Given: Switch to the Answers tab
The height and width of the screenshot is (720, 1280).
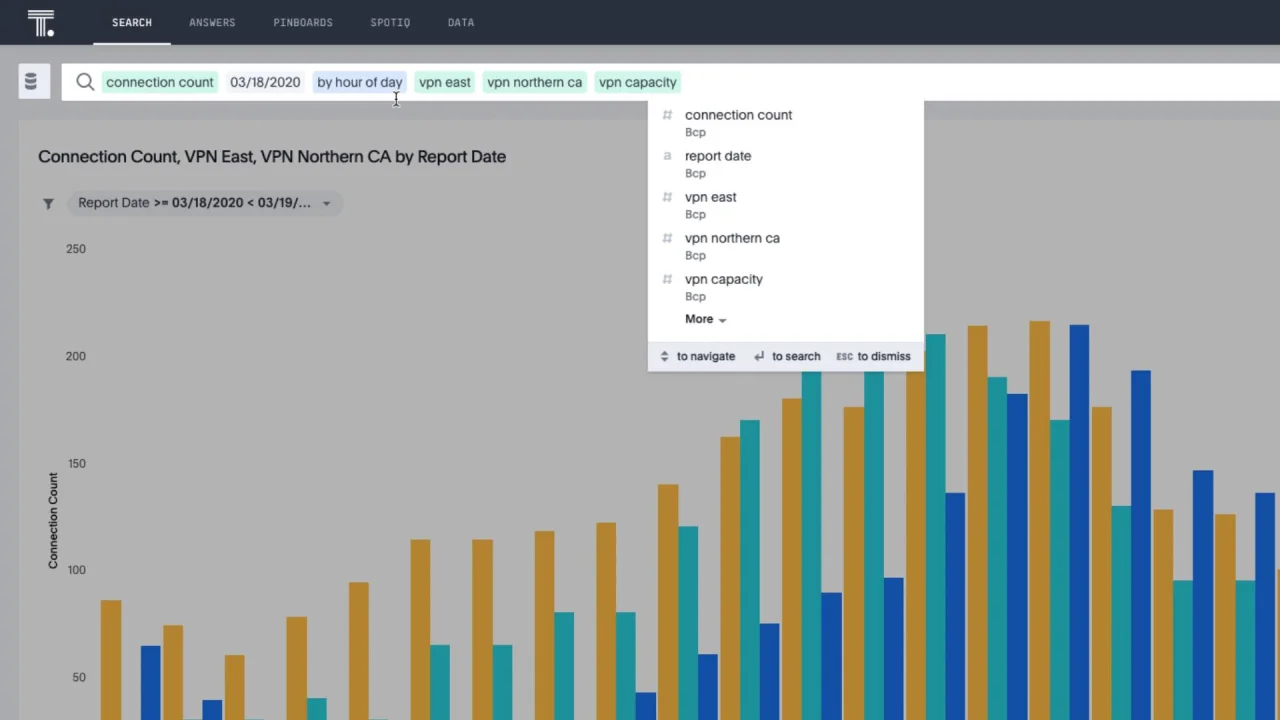Looking at the screenshot, I should tap(212, 22).
